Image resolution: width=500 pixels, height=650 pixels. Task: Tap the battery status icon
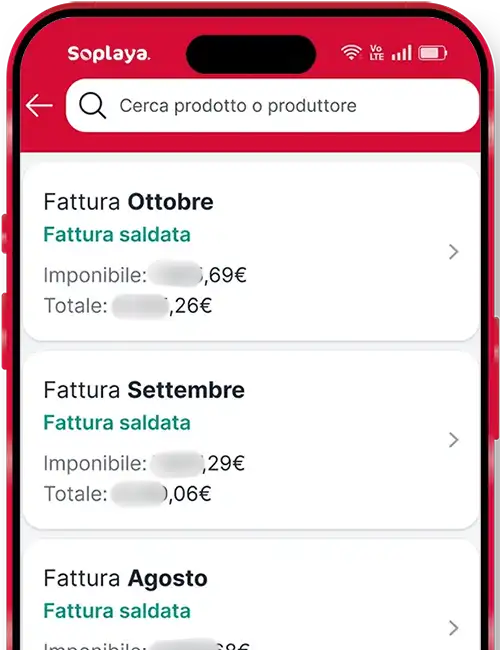point(432,53)
